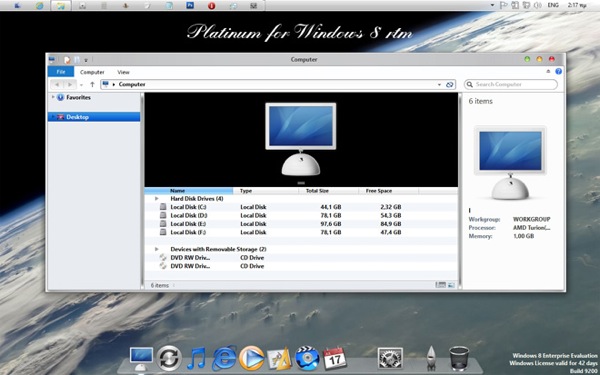Image resolution: width=600 pixels, height=375 pixels.
Task: Open Explorer Help question mark icon
Action: tap(558, 72)
